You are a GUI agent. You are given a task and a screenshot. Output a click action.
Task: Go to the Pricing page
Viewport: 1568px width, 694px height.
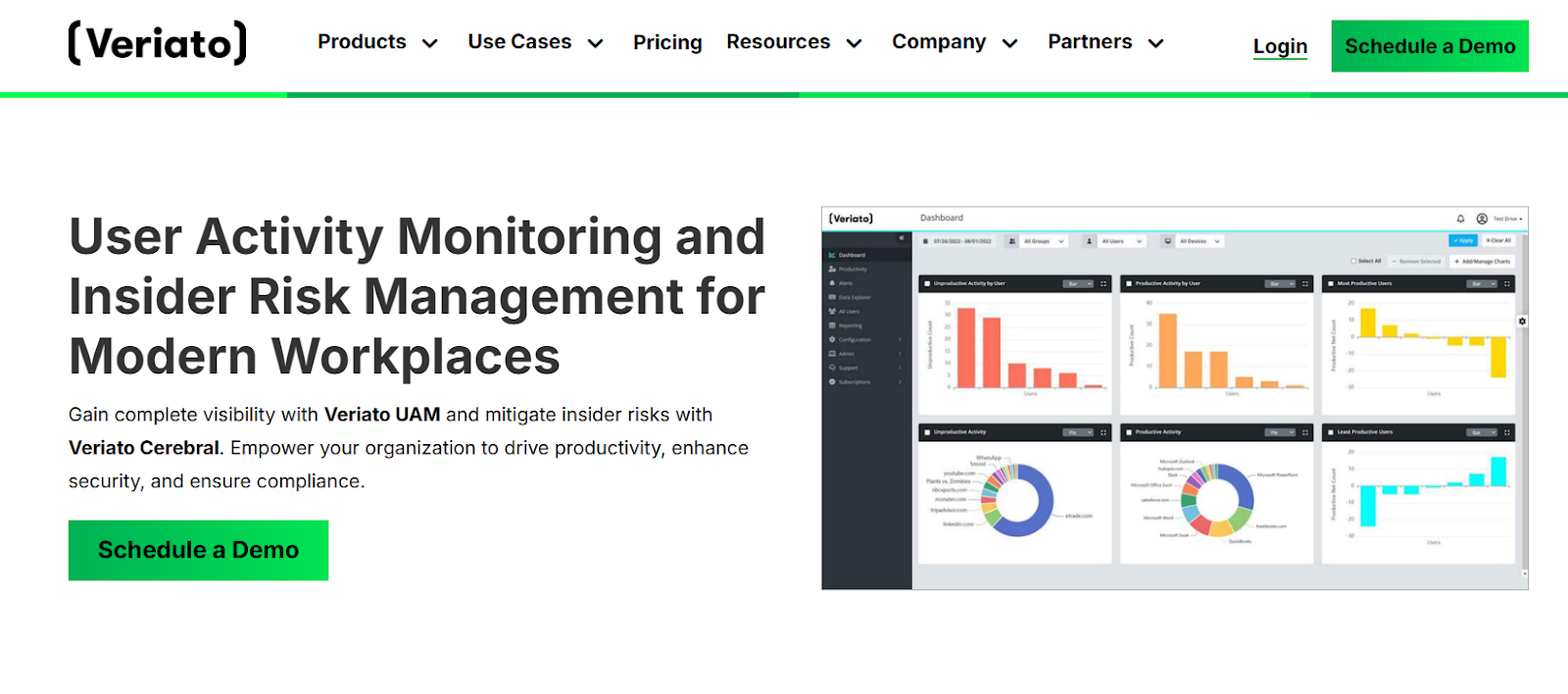click(667, 42)
